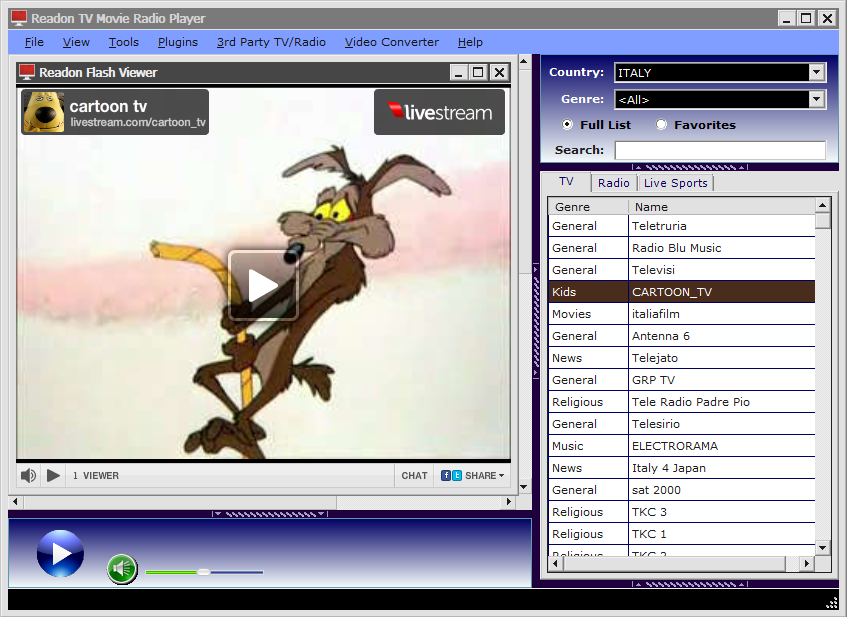Screen dimensions: 847x617
Task: Maximize the Readon Flash Viewer window
Action: [478, 72]
